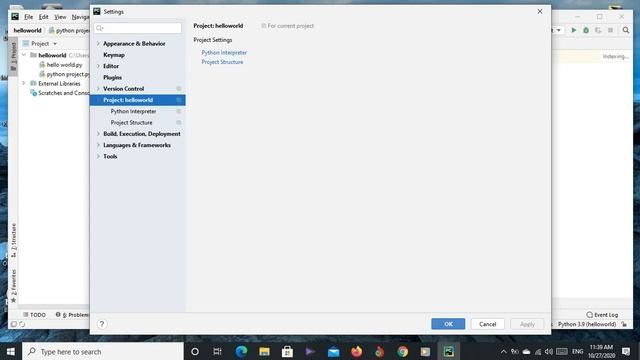Open the TODO tool window
The height and width of the screenshot is (360, 640).
pyautogui.click(x=34, y=315)
